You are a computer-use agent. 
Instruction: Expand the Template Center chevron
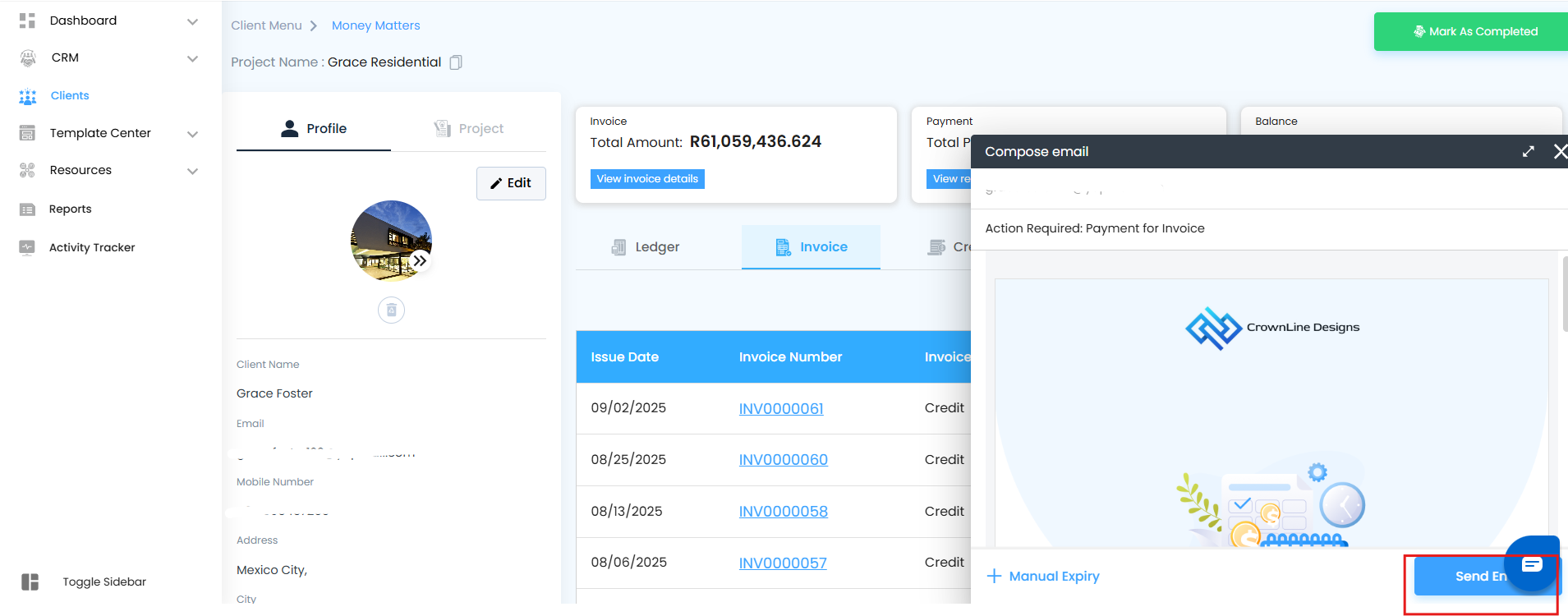tap(192, 134)
